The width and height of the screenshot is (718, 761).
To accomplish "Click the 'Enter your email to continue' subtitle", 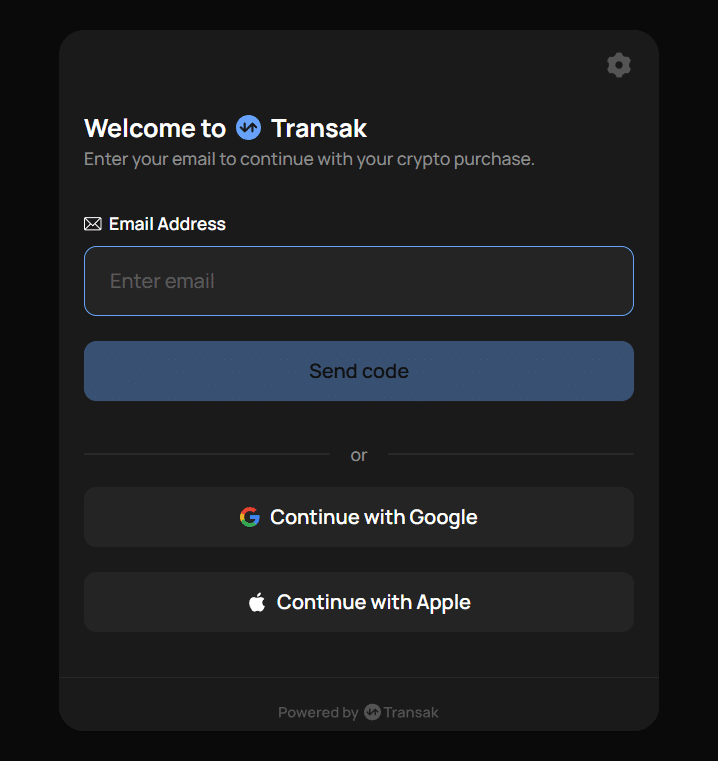I will coord(309,159).
